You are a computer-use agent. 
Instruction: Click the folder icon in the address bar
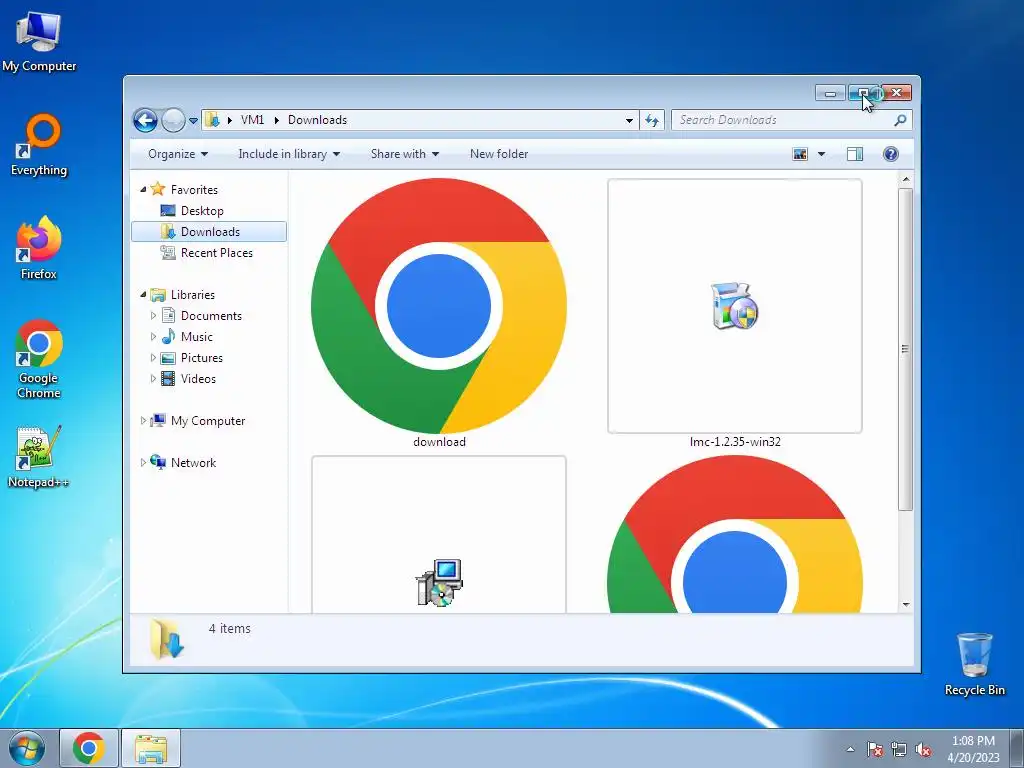click(212, 120)
